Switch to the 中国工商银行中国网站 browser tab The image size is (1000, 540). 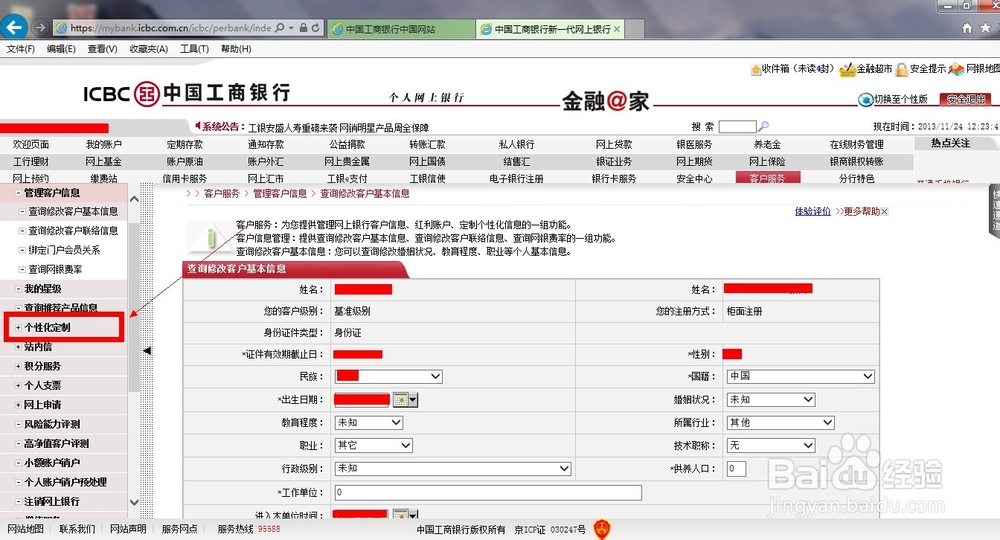tap(401, 29)
